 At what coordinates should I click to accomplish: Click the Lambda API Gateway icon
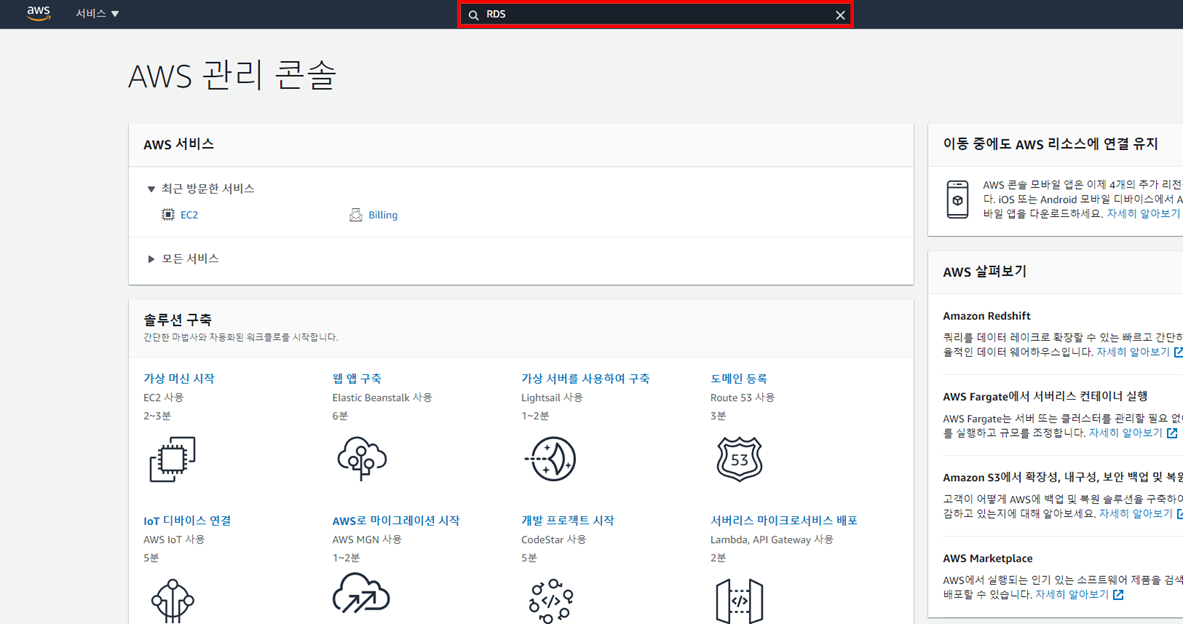(739, 601)
